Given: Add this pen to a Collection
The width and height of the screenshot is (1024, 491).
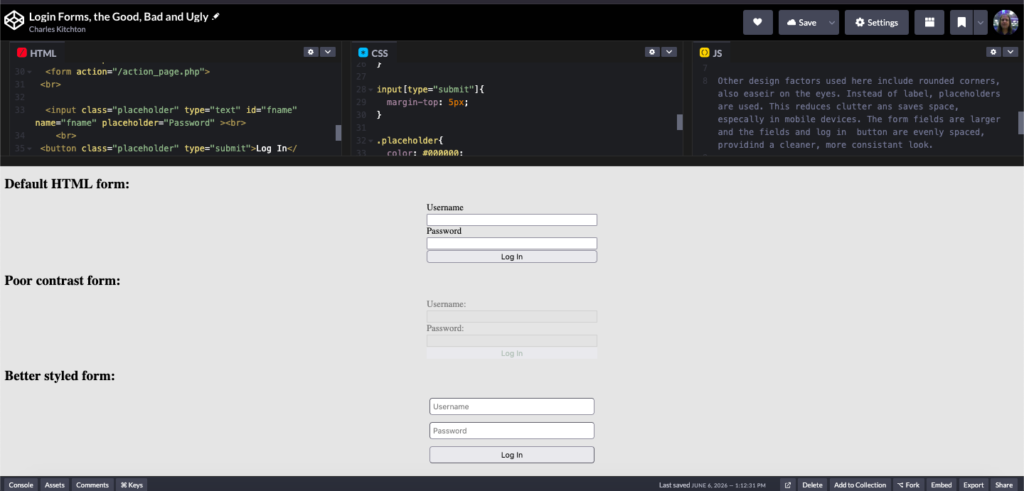Looking at the screenshot, I should coord(860,485).
